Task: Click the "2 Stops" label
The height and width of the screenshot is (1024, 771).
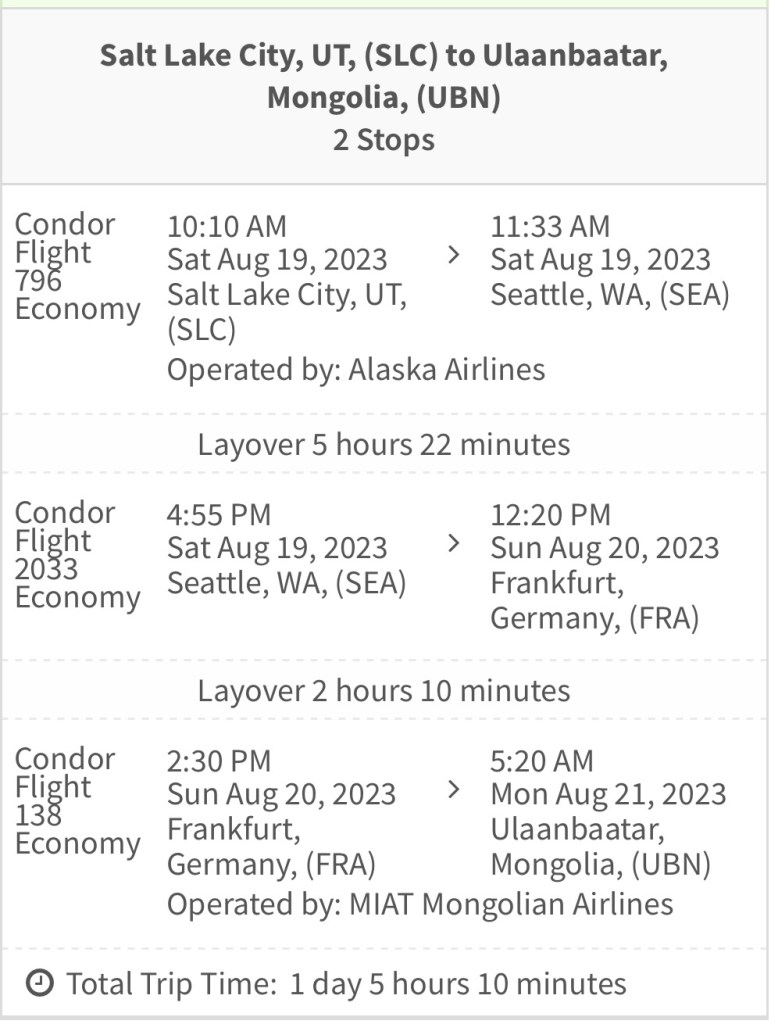Action: point(384,139)
